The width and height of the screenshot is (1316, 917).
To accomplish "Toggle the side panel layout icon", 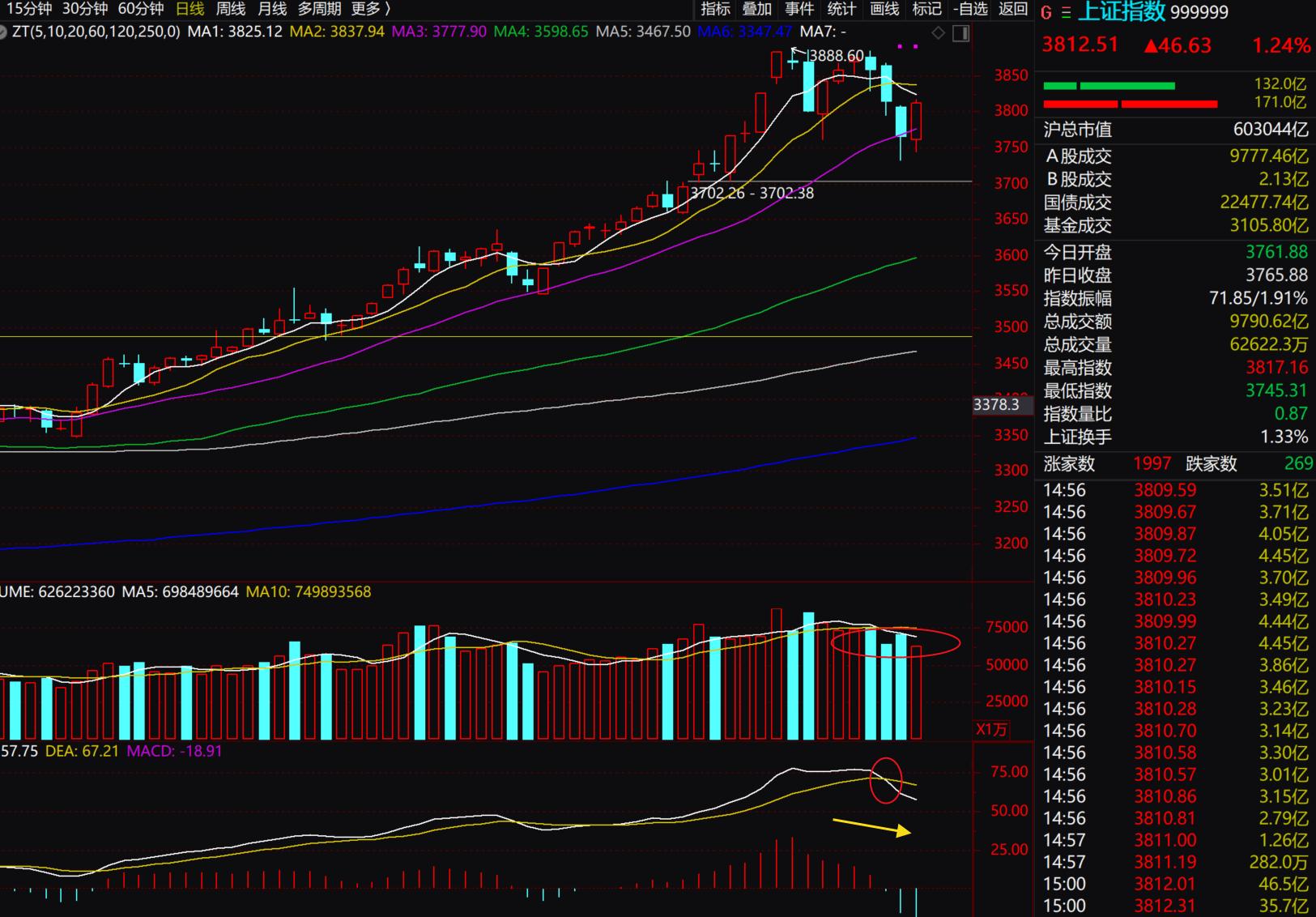I will 961,33.
